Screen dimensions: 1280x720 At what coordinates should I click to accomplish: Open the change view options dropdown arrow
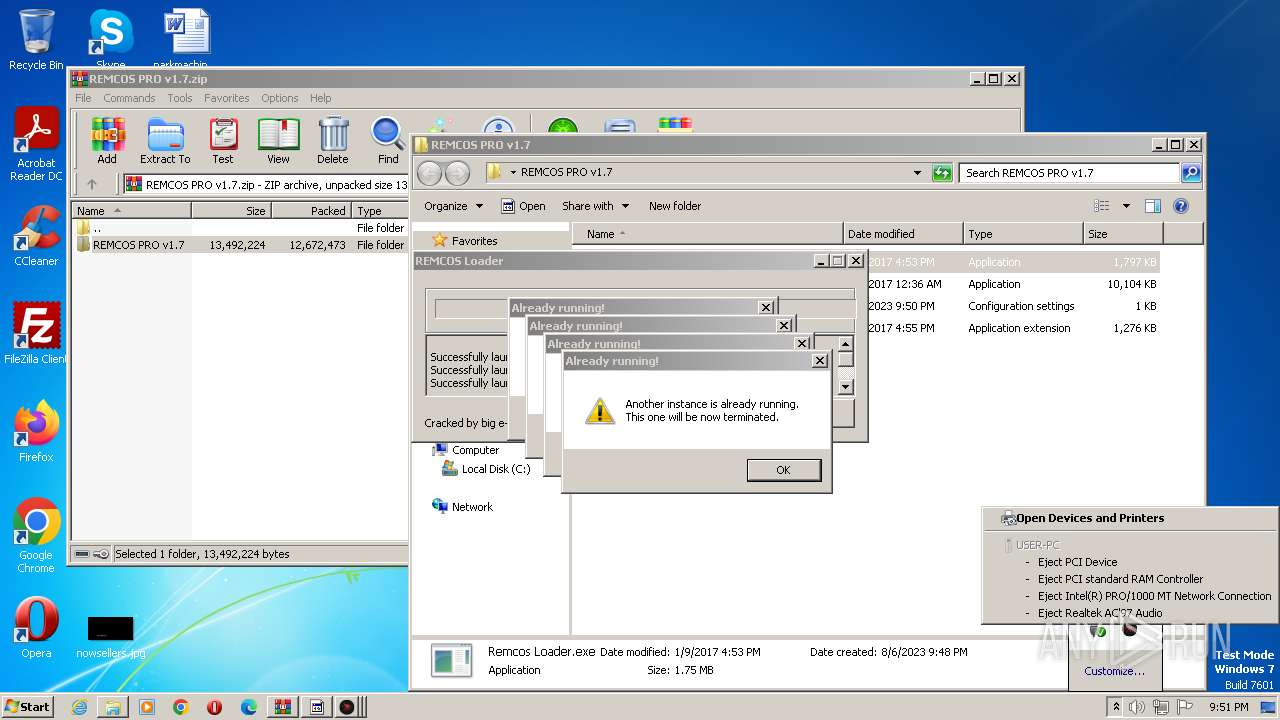pyautogui.click(x=1126, y=206)
